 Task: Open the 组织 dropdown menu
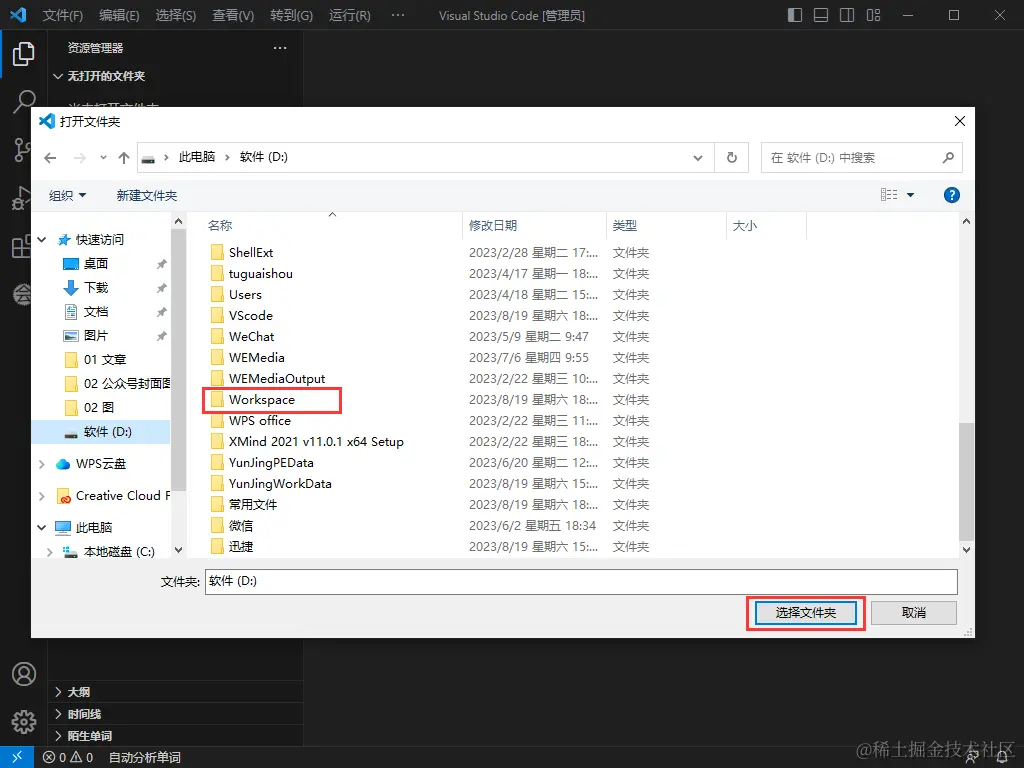click(x=67, y=195)
